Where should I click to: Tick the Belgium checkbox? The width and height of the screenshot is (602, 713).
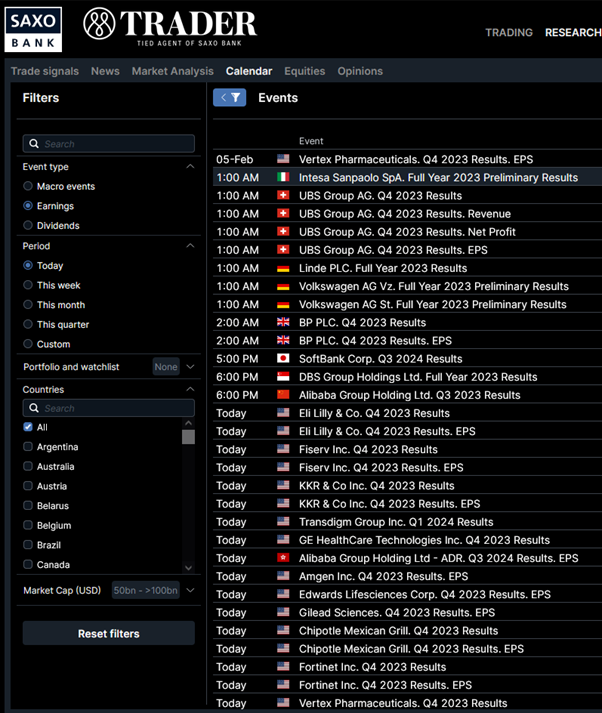click(x=28, y=525)
